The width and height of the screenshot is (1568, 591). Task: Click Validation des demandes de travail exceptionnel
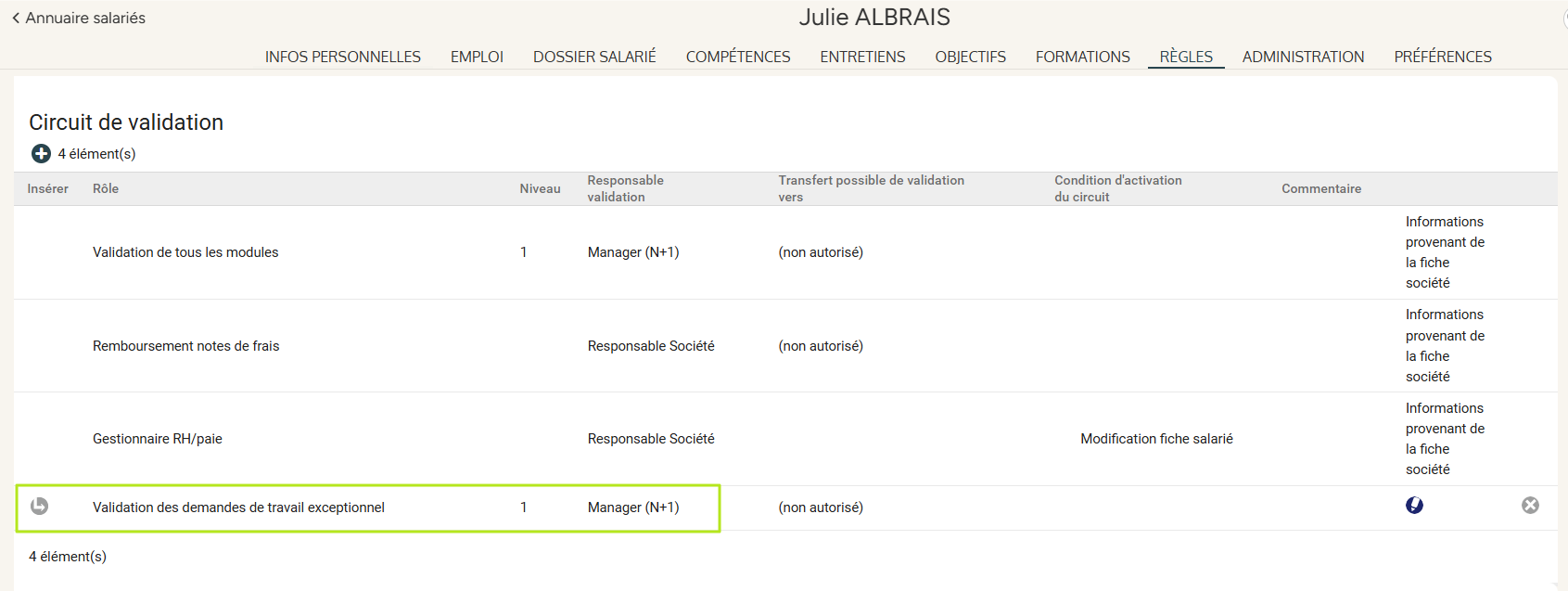pyautogui.click(x=238, y=507)
